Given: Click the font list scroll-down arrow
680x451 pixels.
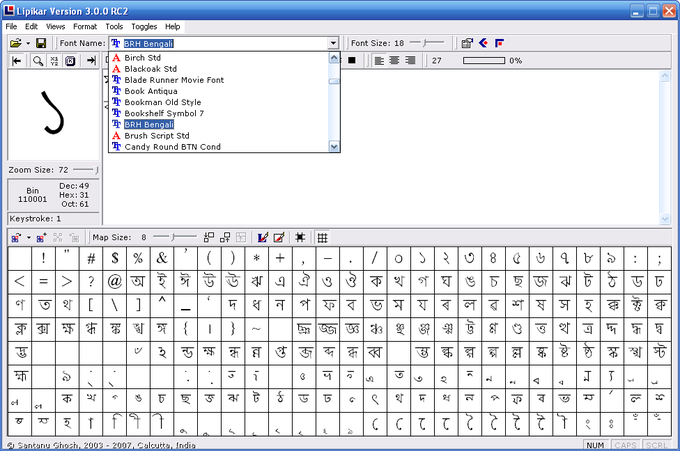Looking at the screenshot, I should (x=334, y=147).
